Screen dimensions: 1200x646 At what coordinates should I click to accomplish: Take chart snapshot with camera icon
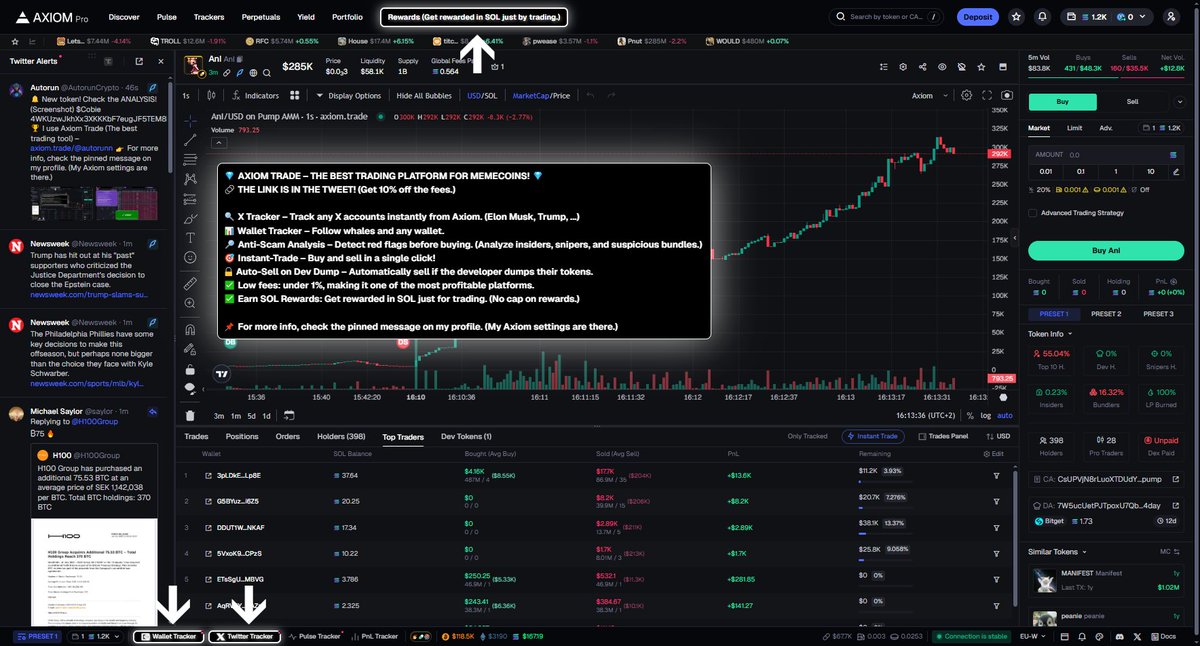point(1006,96)
